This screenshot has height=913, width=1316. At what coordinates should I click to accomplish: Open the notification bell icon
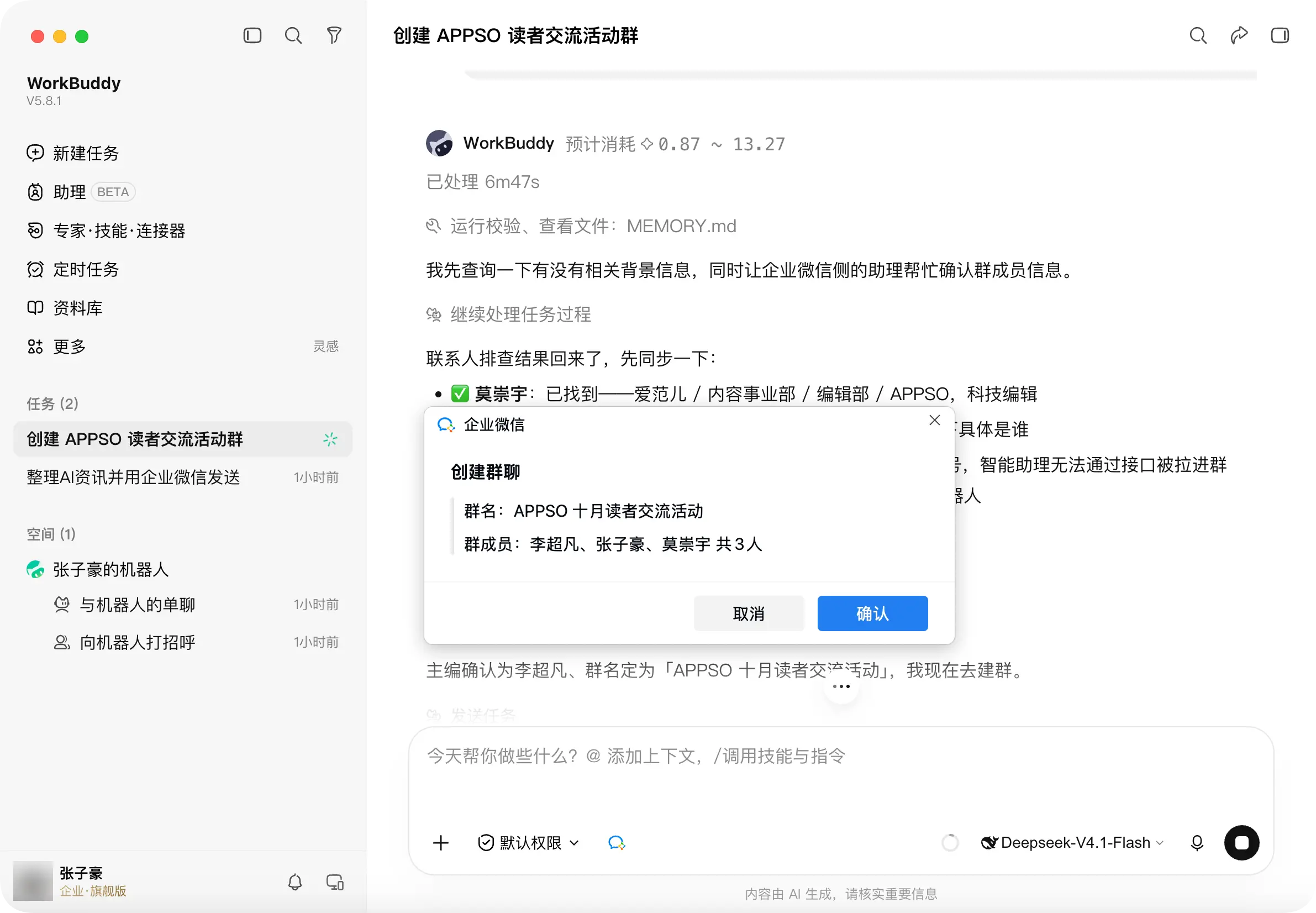295,882
